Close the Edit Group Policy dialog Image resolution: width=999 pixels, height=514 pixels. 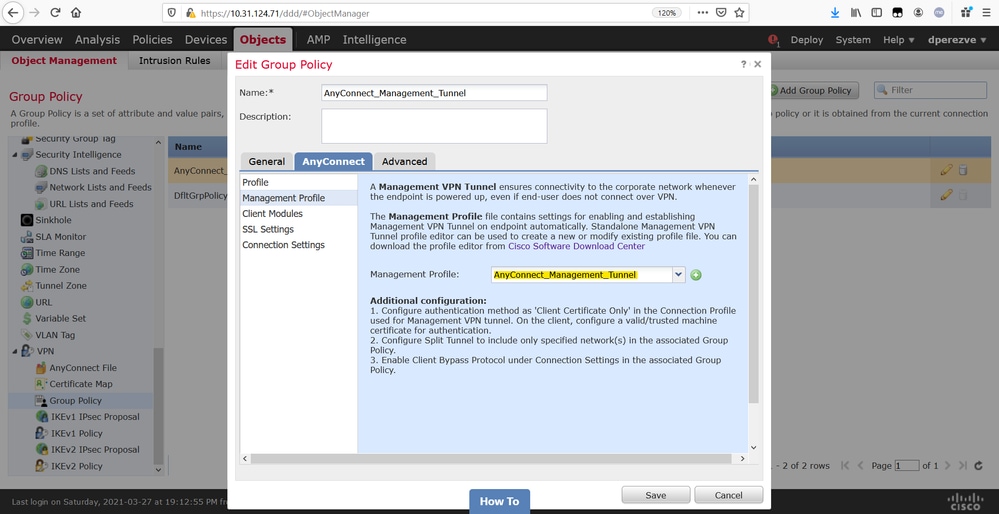[757, 64]
